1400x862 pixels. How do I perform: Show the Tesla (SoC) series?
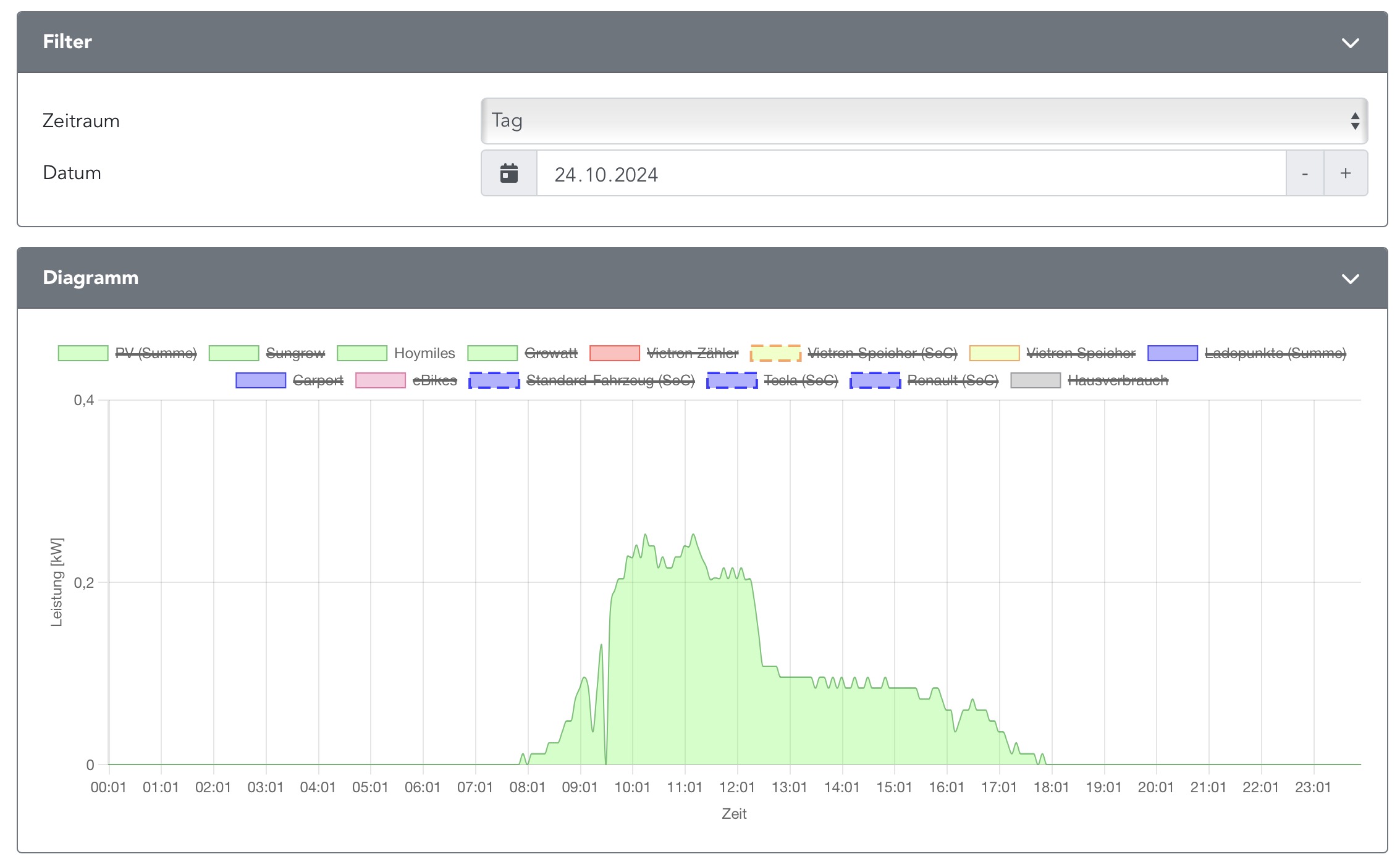[800, 380]
